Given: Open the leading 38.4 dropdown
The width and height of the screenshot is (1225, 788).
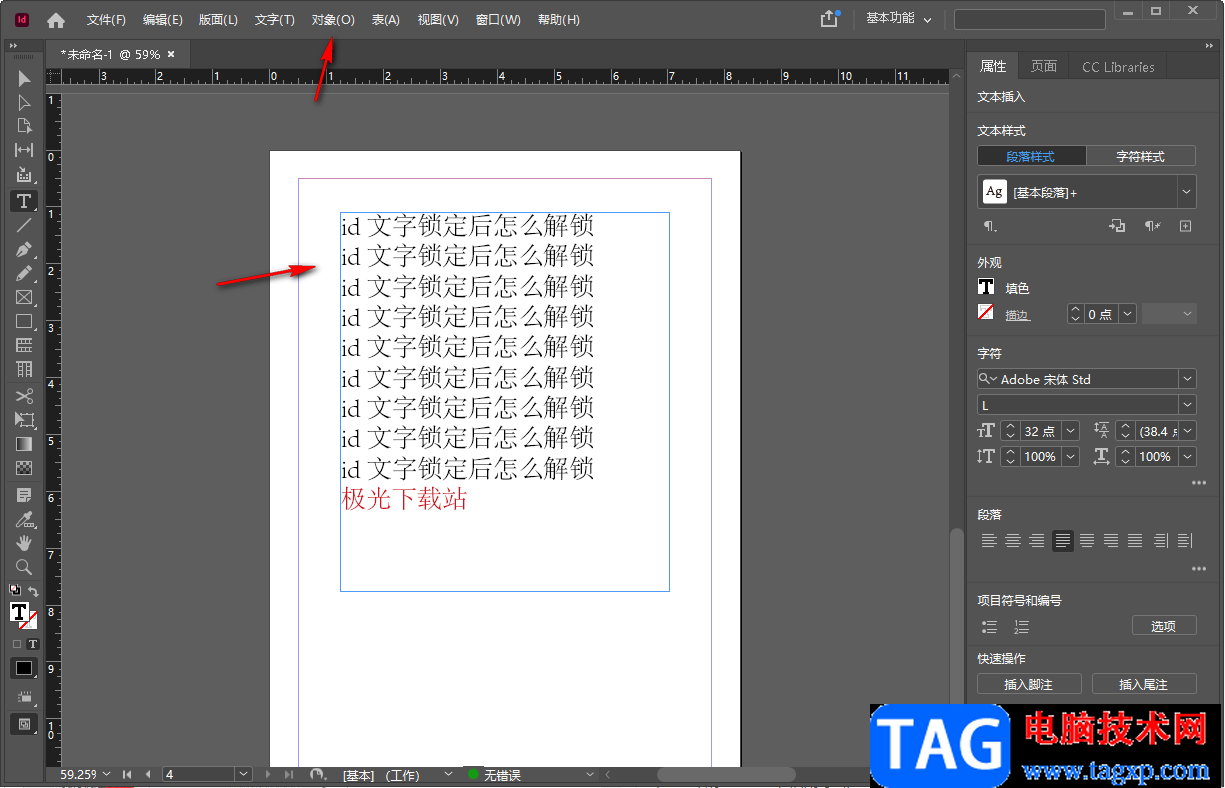Looking at the screenshot, I should point(1187,430).
